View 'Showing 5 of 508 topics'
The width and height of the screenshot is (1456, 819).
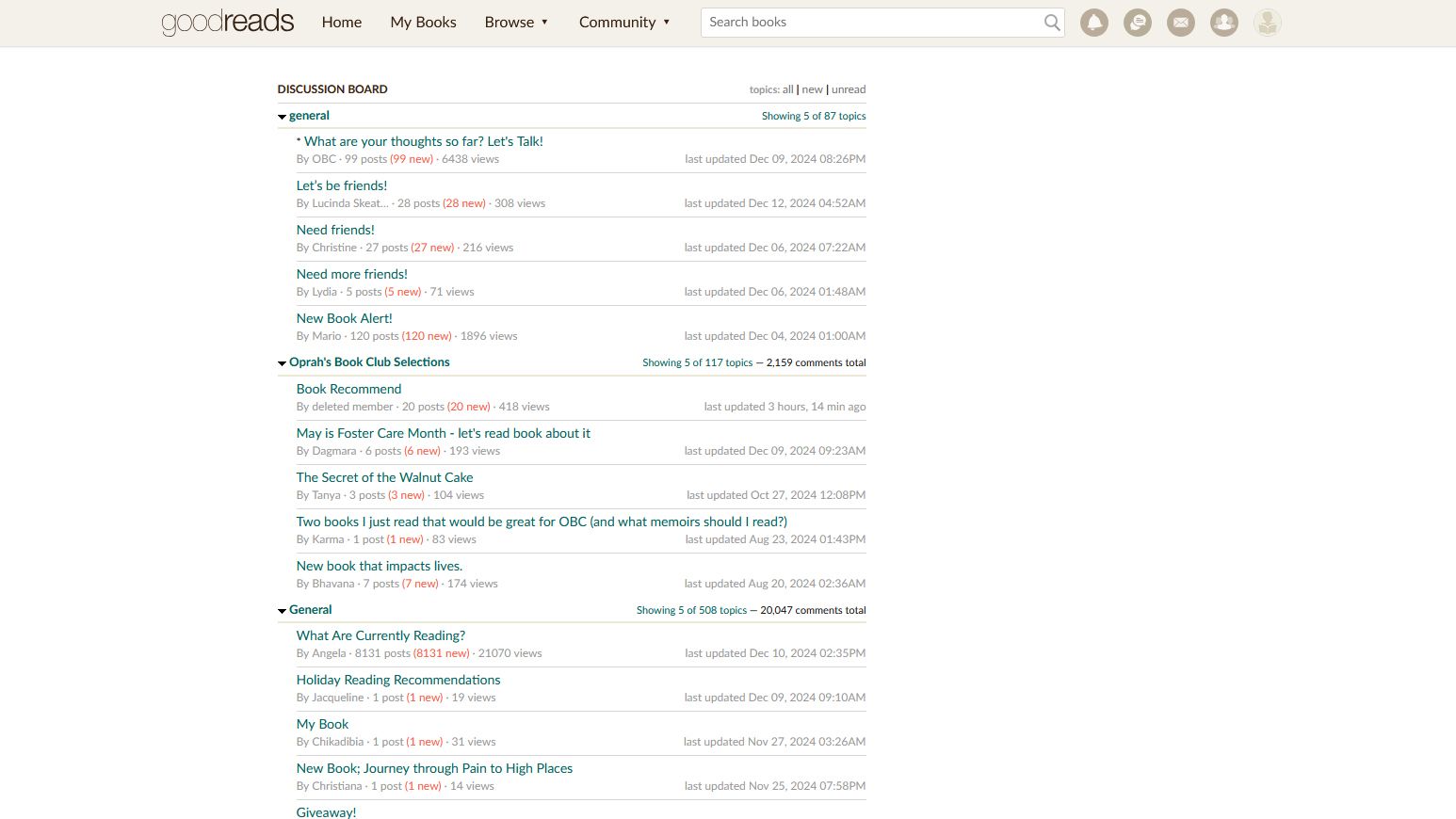tap(691, 610)
